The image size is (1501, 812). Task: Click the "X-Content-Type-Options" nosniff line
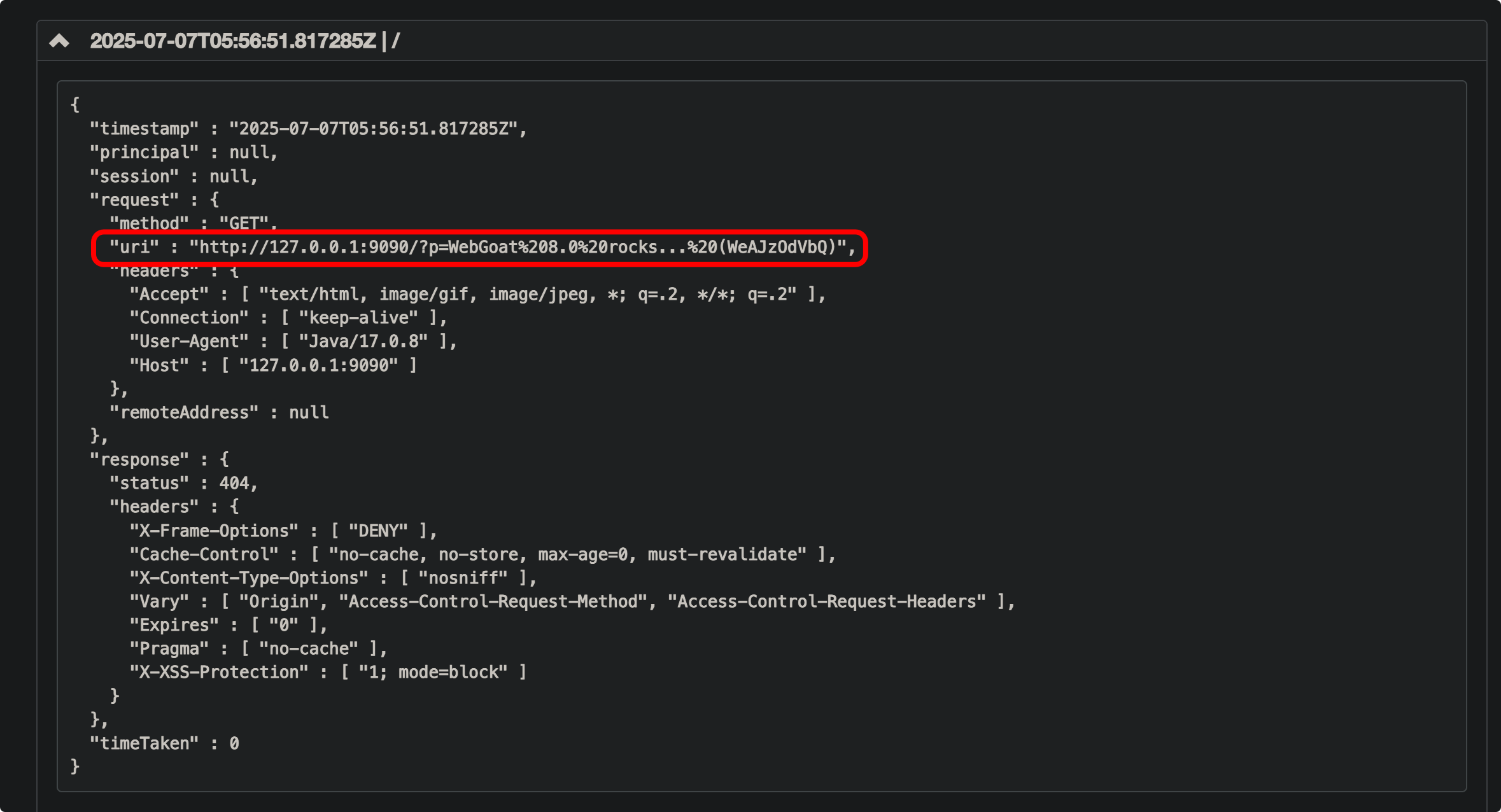click(x=334, y=578)
